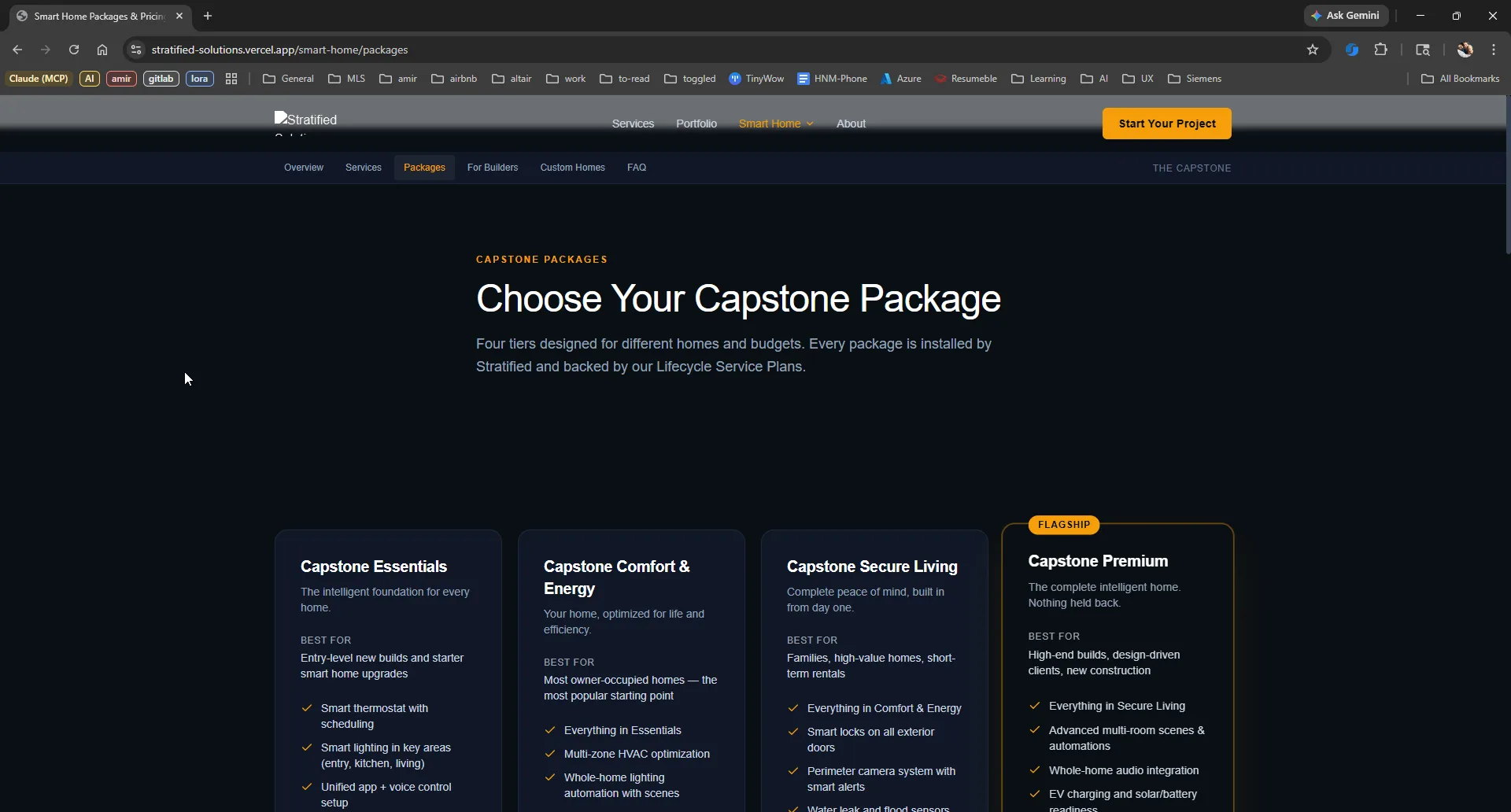Viewport: 1511px width, 812px height.
Task: Select the Packages sub-tab
Action: [424, 168]
